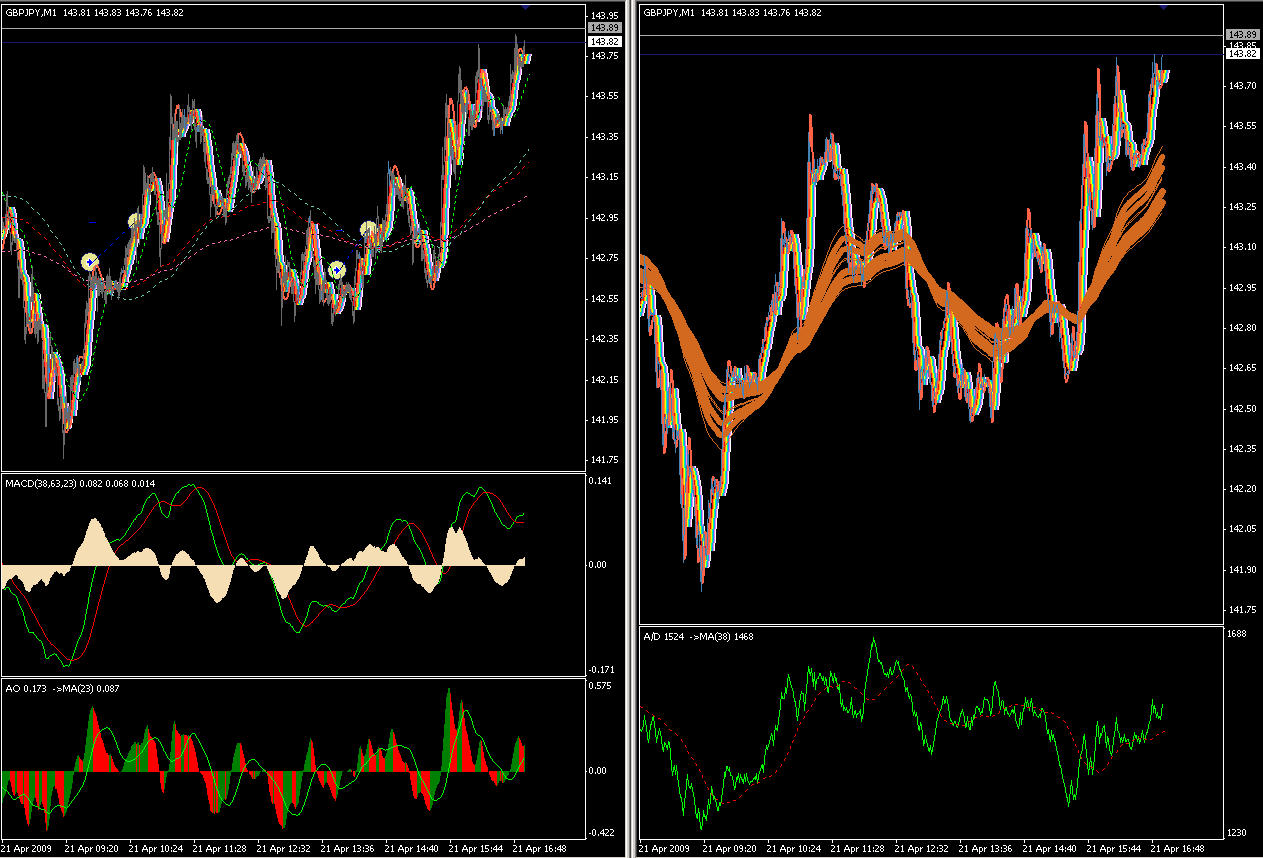The height and width of the screenshot is (858, 1263).
Task: Click the 142.75 price scale label
Action: pyautogui.click(x=603, y=258)
